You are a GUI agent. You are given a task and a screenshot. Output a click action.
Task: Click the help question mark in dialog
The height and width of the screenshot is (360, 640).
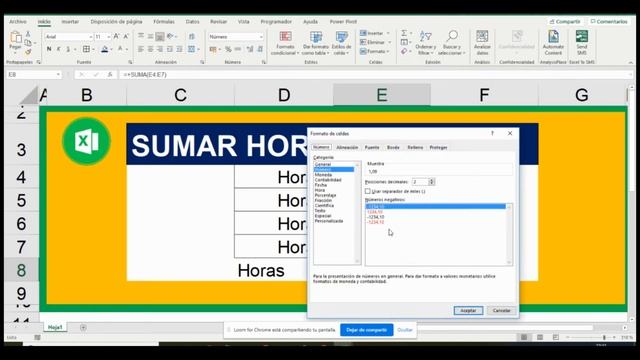pyautogui.click(x=492, y=133)
